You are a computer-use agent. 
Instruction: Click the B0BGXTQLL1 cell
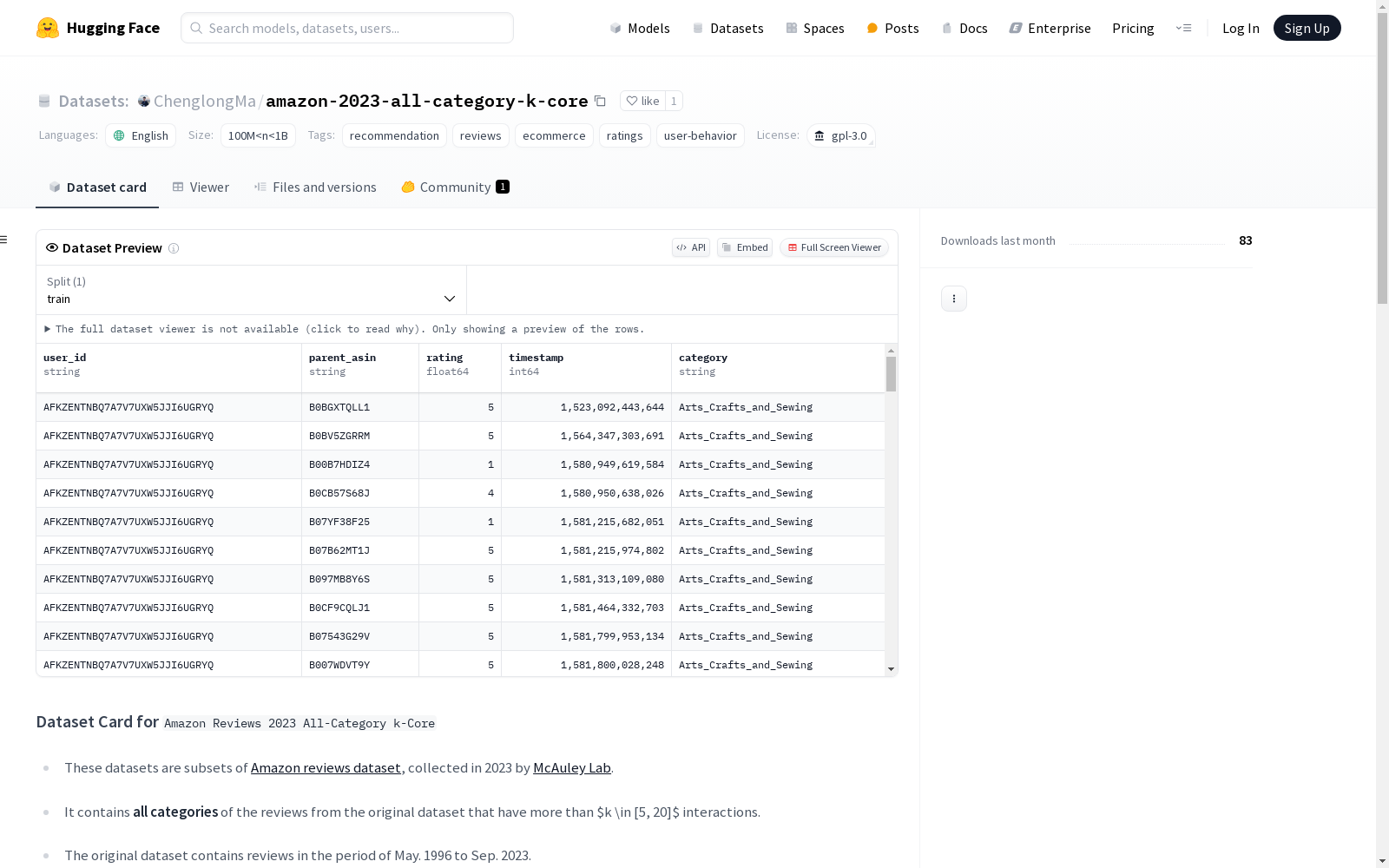[x=360, y=407]
